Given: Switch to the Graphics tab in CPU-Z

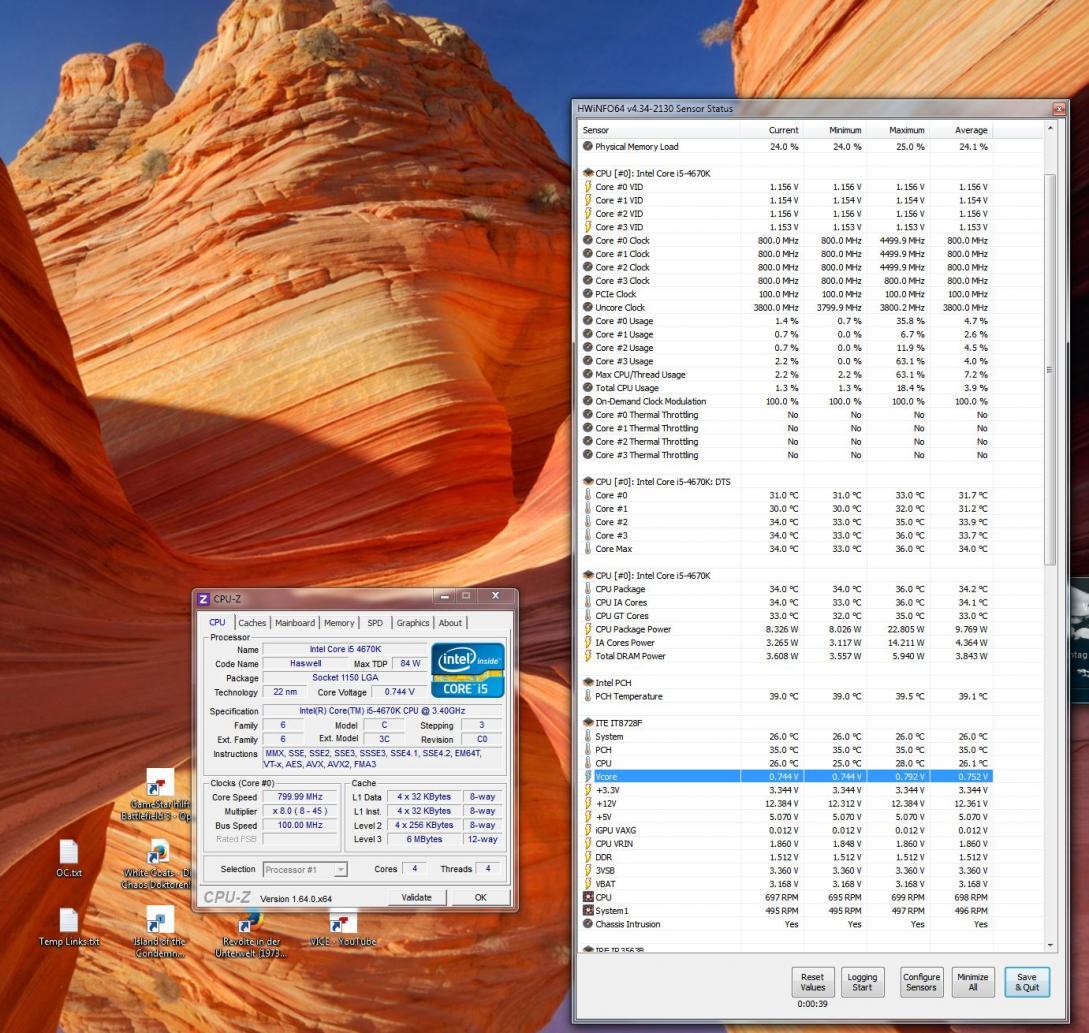Looking at the screenshot, I should click(x=413, y=623).
